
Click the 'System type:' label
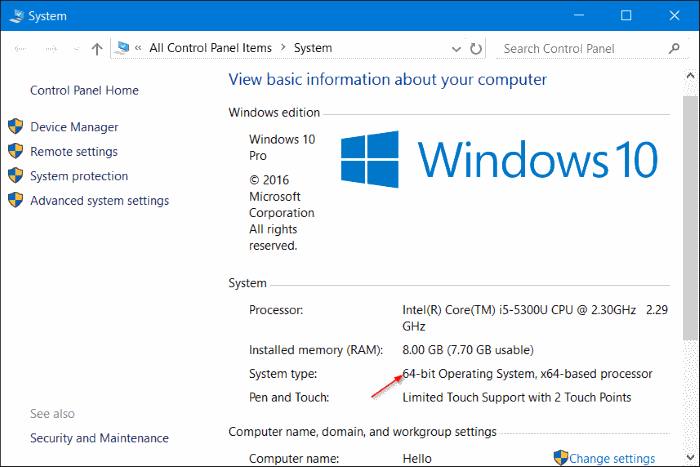283,374
